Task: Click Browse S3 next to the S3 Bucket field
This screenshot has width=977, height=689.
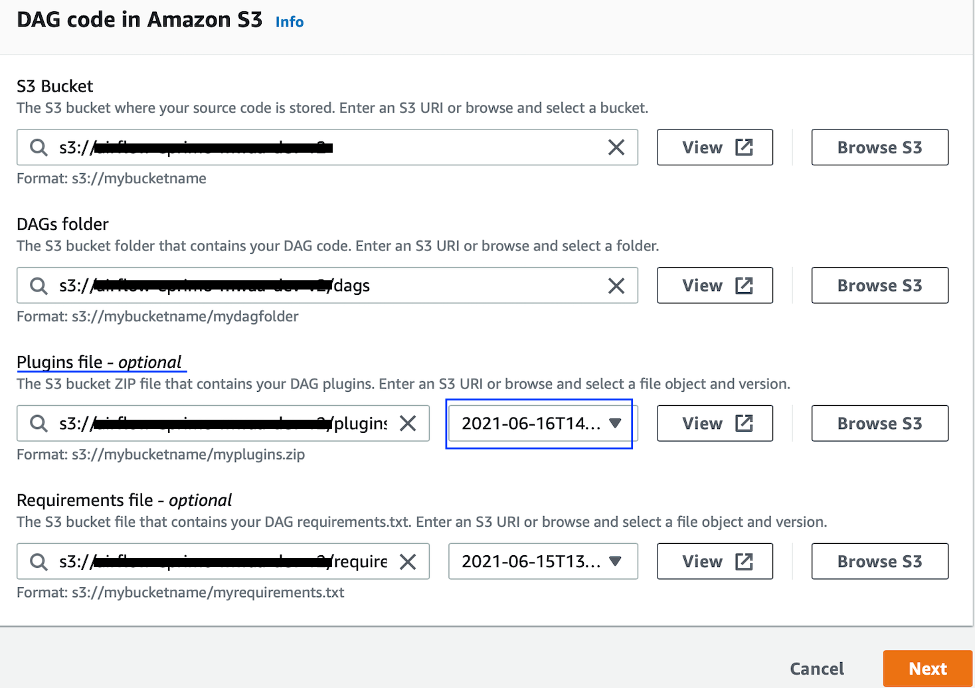Action: (879, 147)
